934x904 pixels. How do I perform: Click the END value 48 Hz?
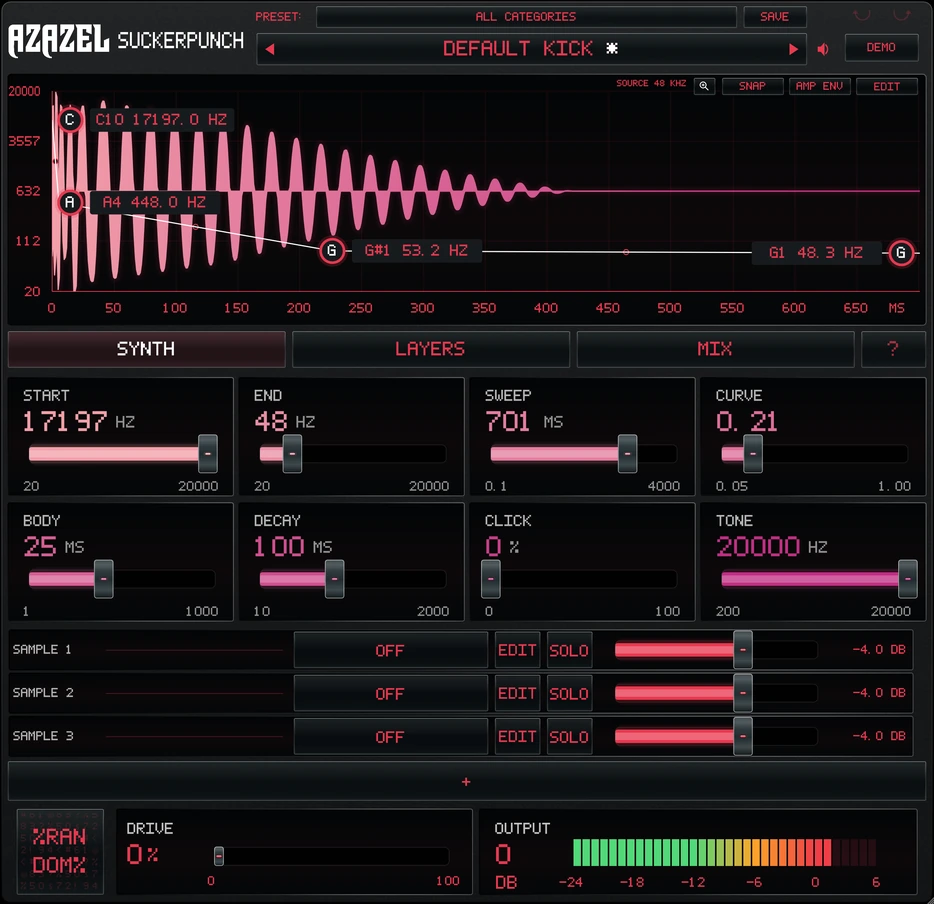pyautogui.click(x=285, y=422)
